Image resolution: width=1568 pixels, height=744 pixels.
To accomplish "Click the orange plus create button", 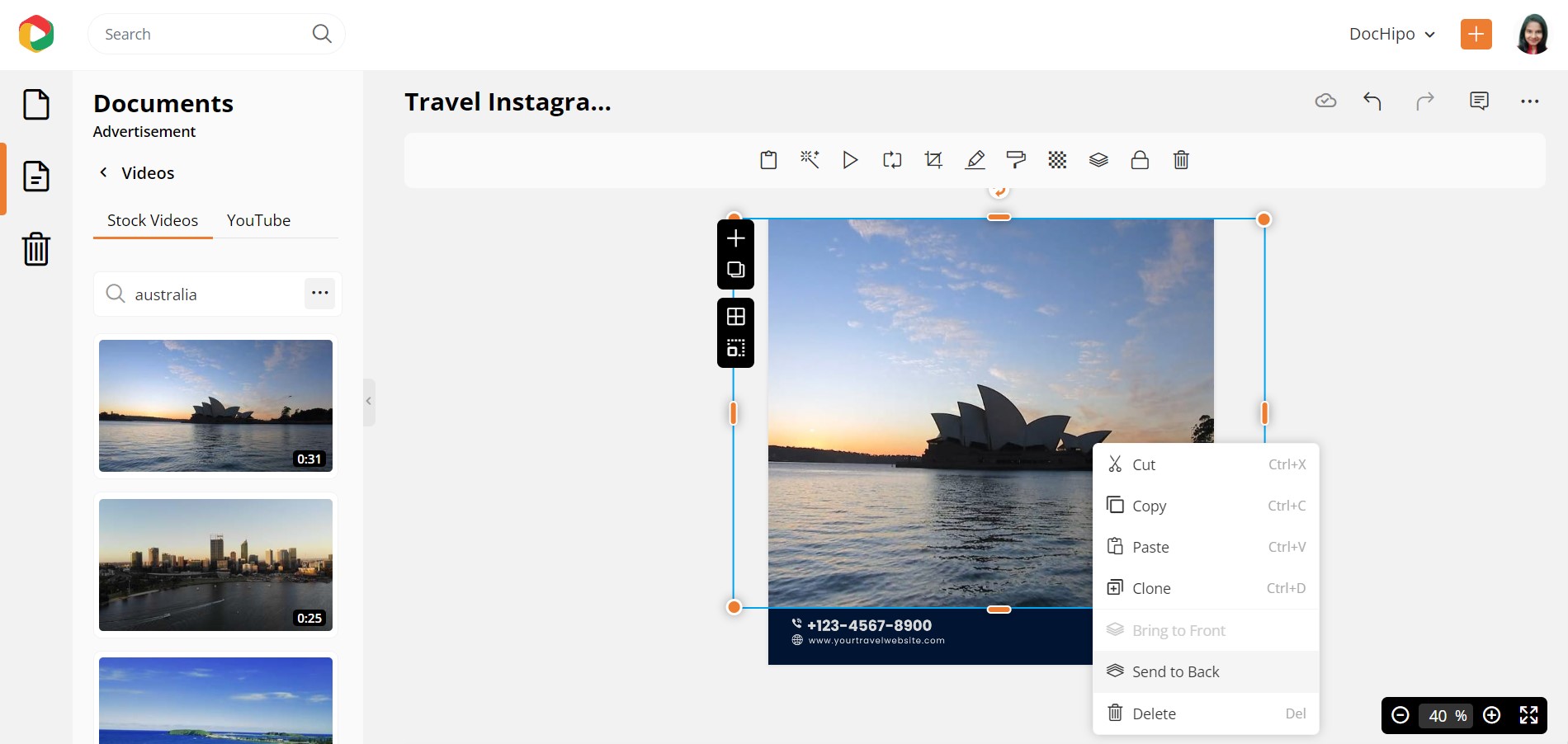I will pyautogui.click(x=1476, y=34).
